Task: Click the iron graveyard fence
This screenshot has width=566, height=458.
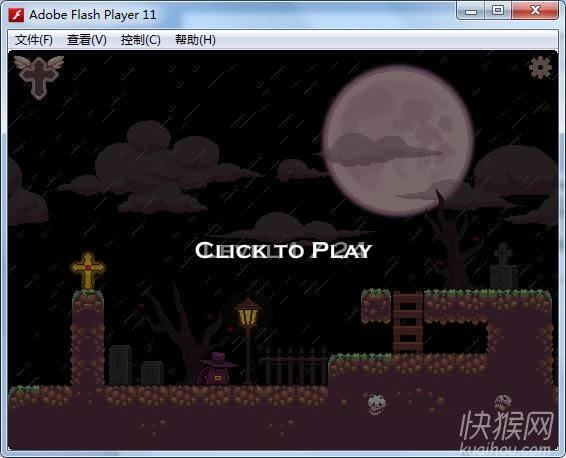Action: [294, 366]
